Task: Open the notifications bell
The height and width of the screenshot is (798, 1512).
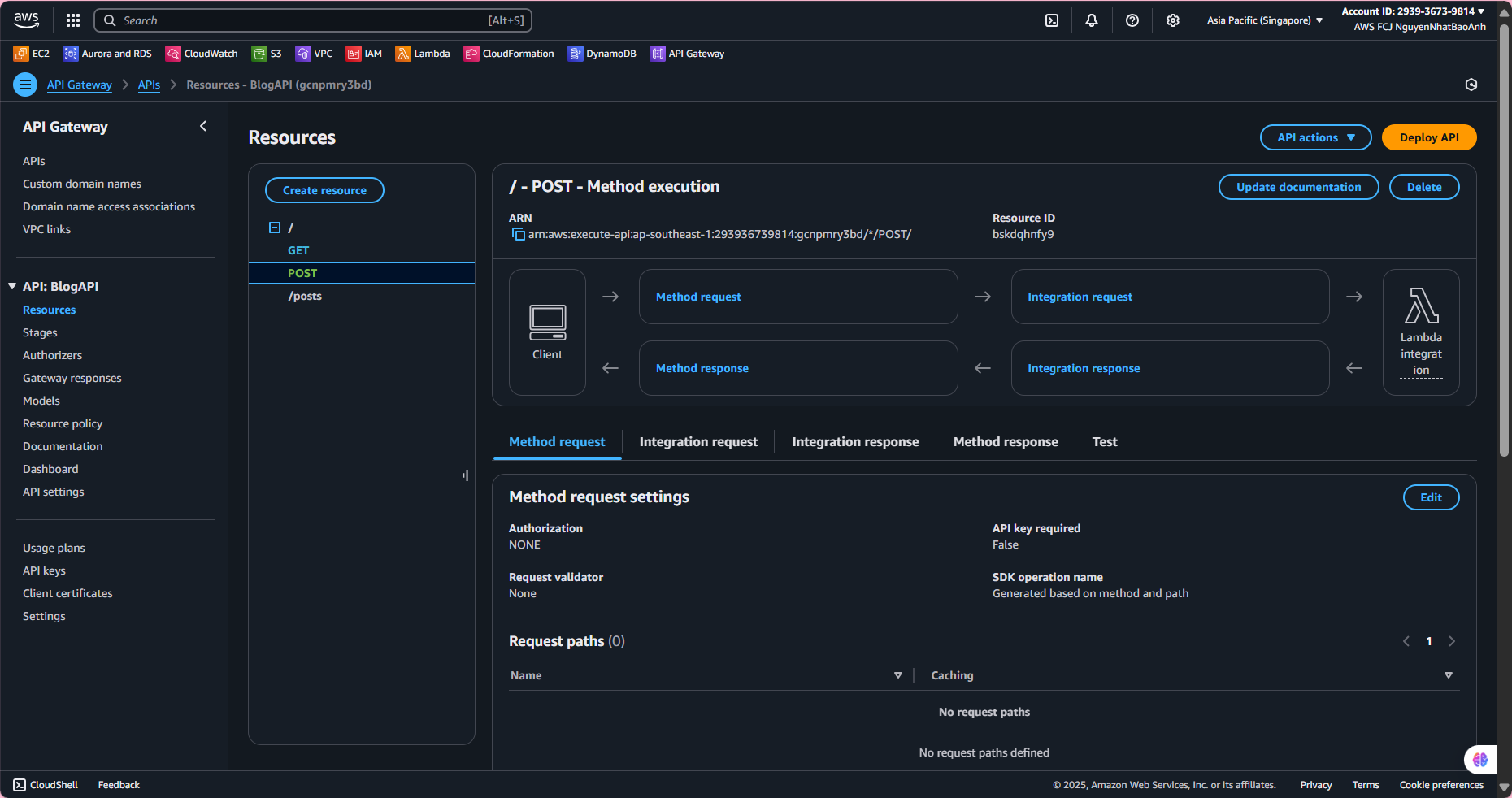Action: pyautogui.click(x=1092, y=20)
